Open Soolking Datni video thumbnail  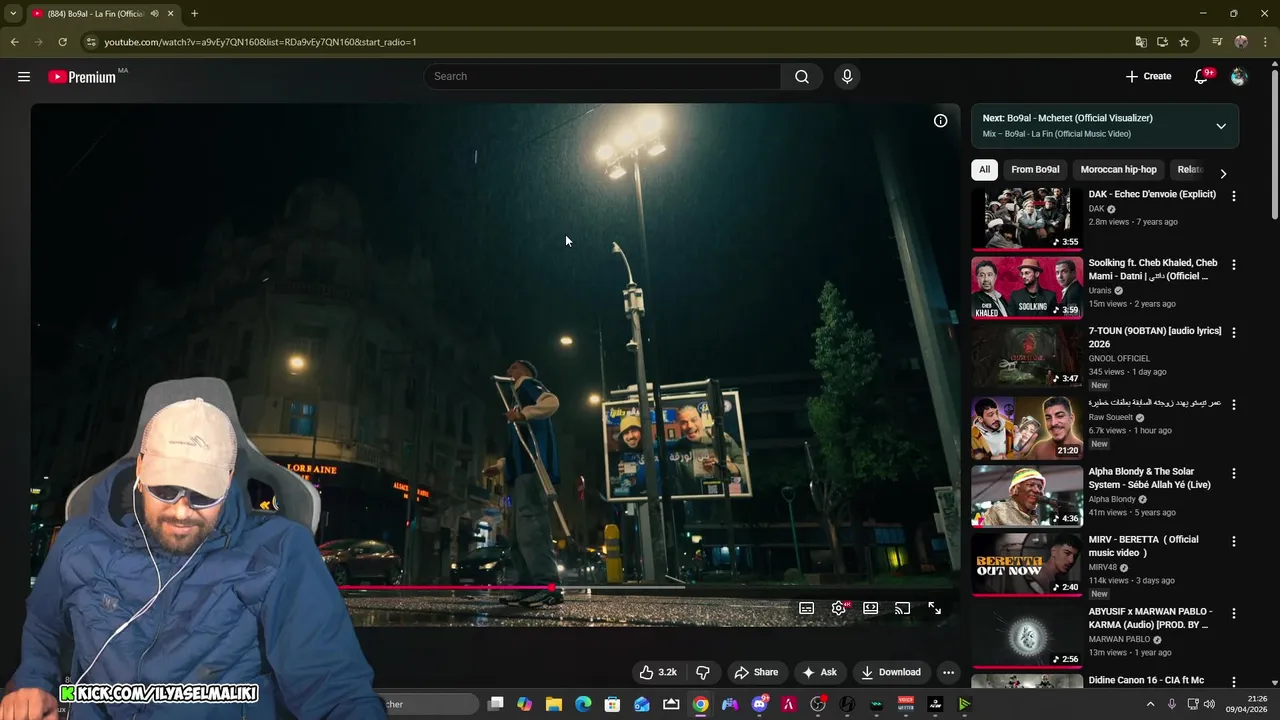1027,288
